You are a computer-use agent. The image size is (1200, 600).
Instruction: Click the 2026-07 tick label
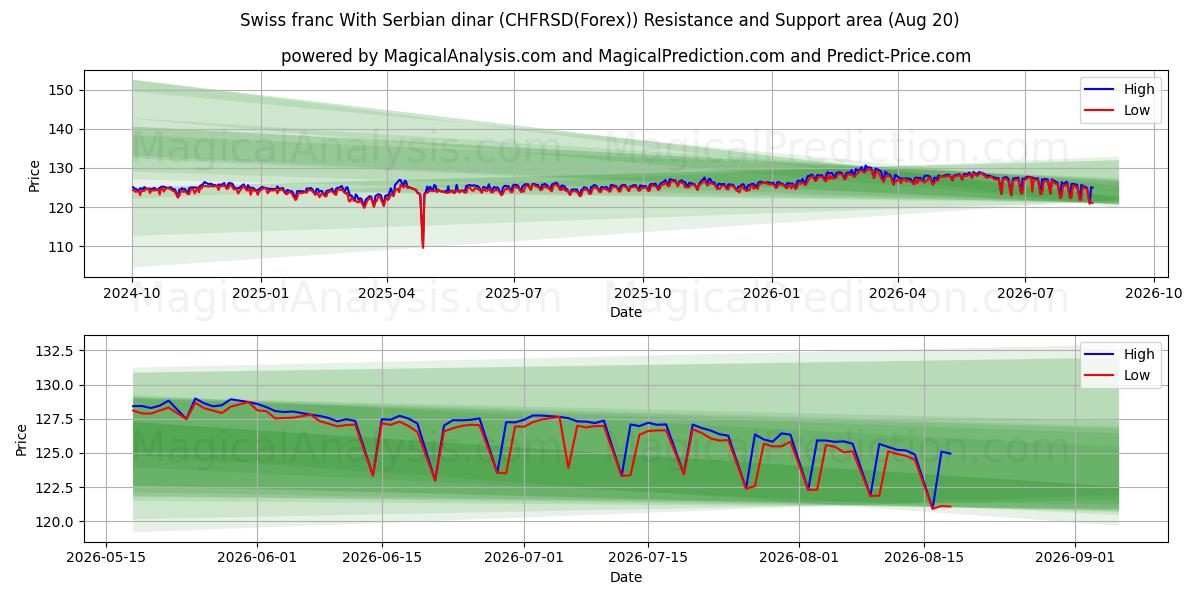point(1025,293)
